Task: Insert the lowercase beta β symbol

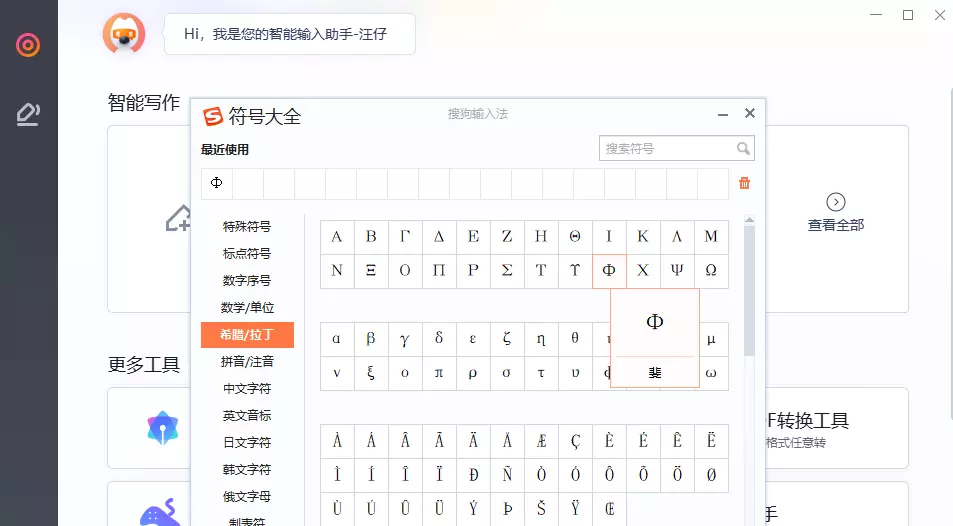Action: click(371, 339)
